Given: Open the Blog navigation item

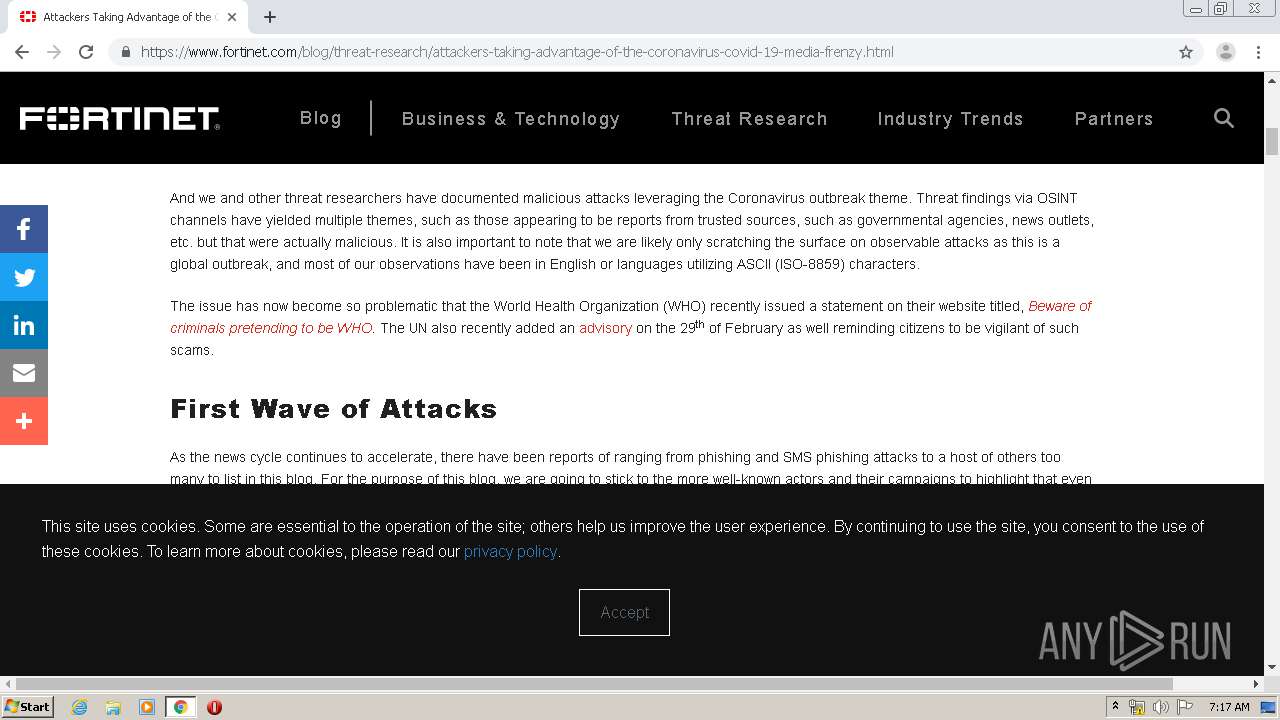Looking at the screenshot, I should 321,118.
